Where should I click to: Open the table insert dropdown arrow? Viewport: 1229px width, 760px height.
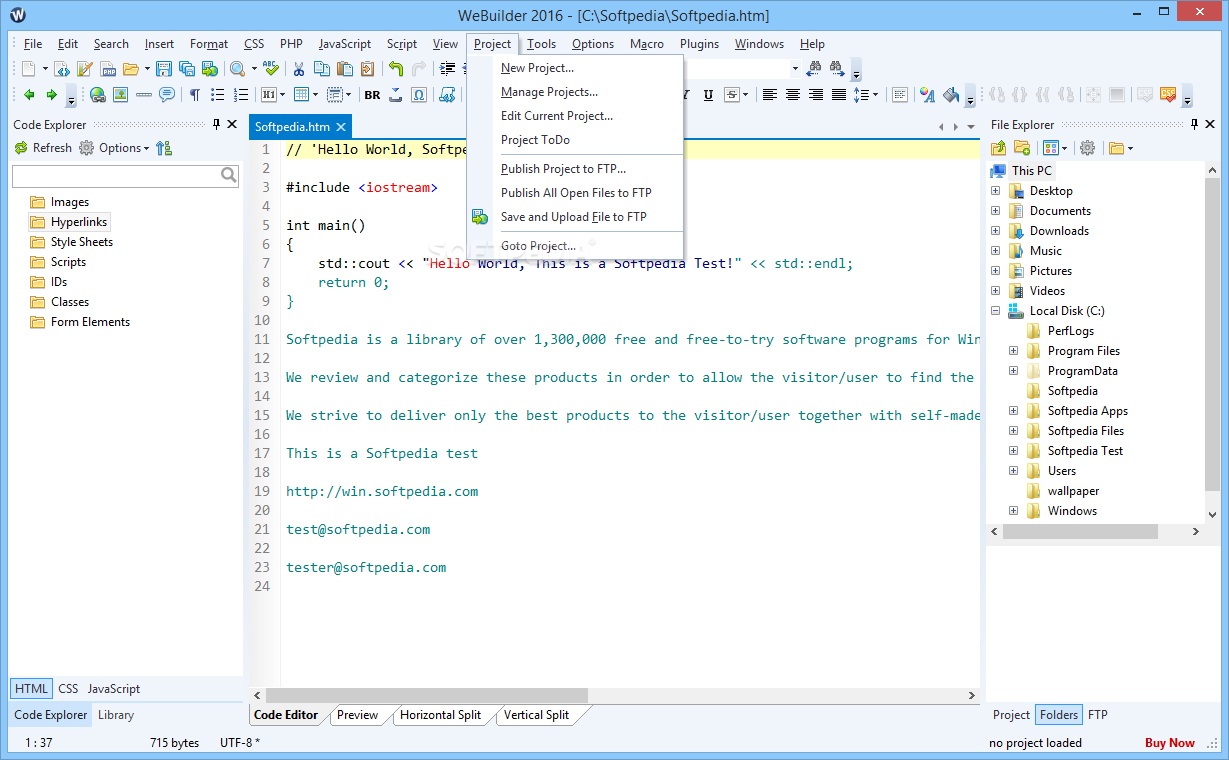tap(315, 95)
